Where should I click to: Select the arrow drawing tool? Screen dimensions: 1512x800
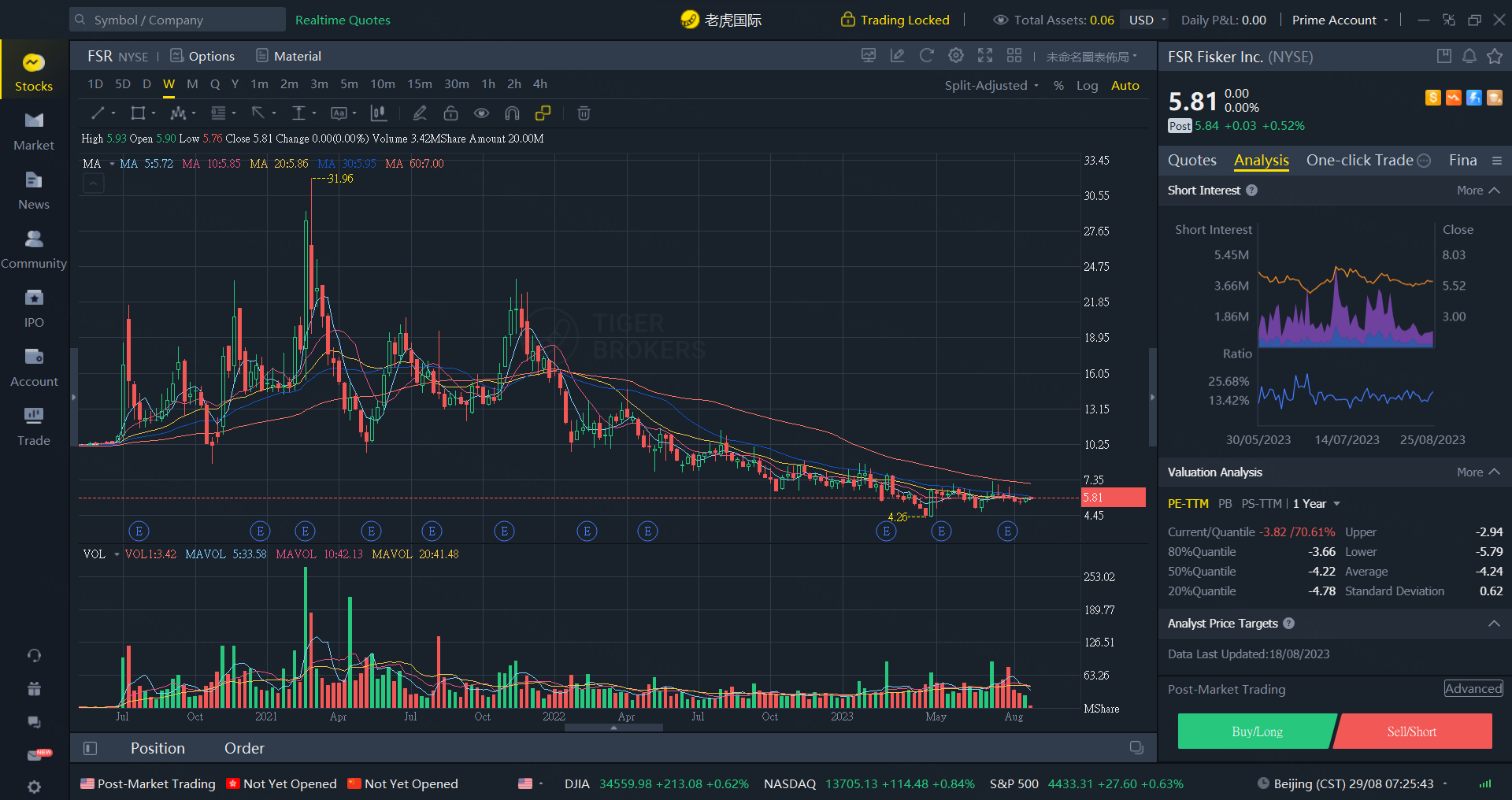258,113
